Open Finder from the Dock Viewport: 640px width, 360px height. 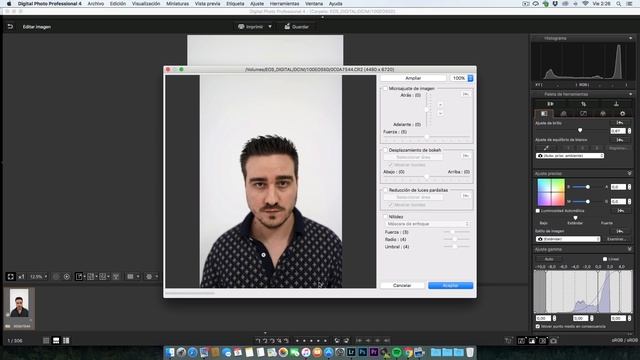170,352
